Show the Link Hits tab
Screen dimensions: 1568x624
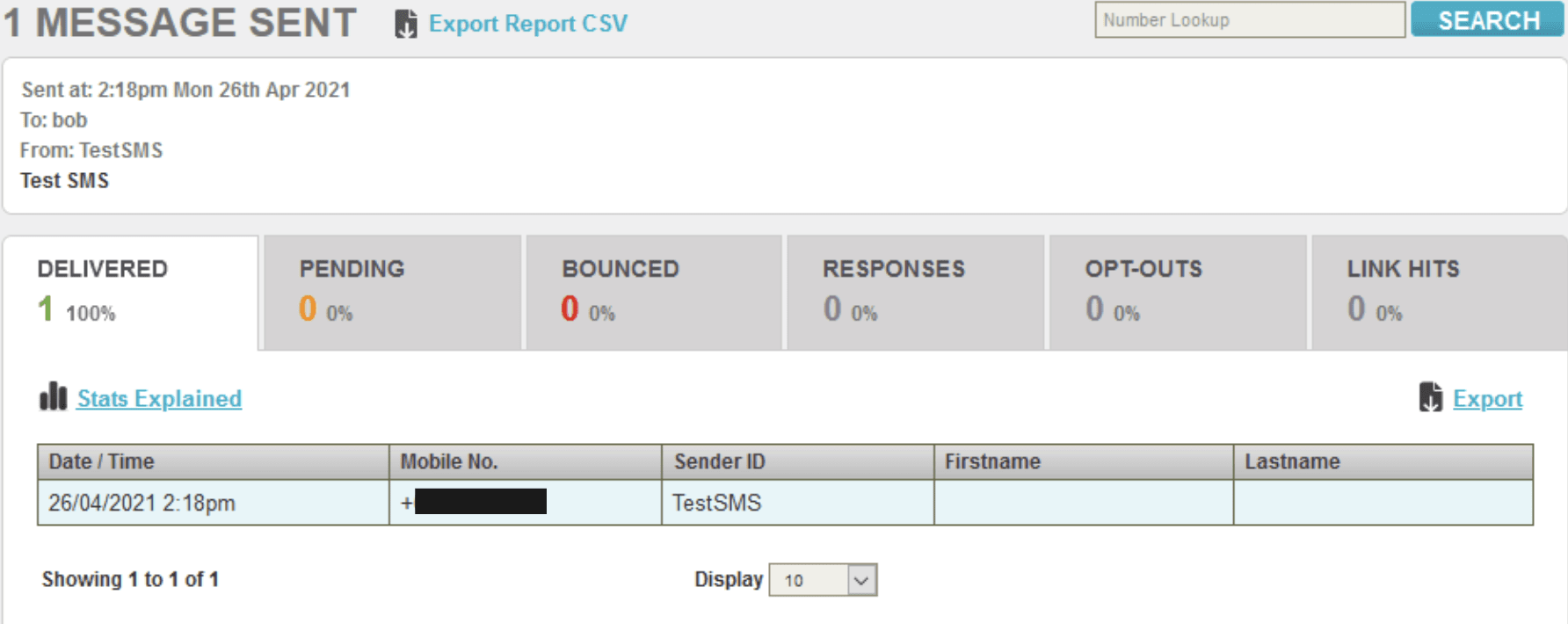1438,292
